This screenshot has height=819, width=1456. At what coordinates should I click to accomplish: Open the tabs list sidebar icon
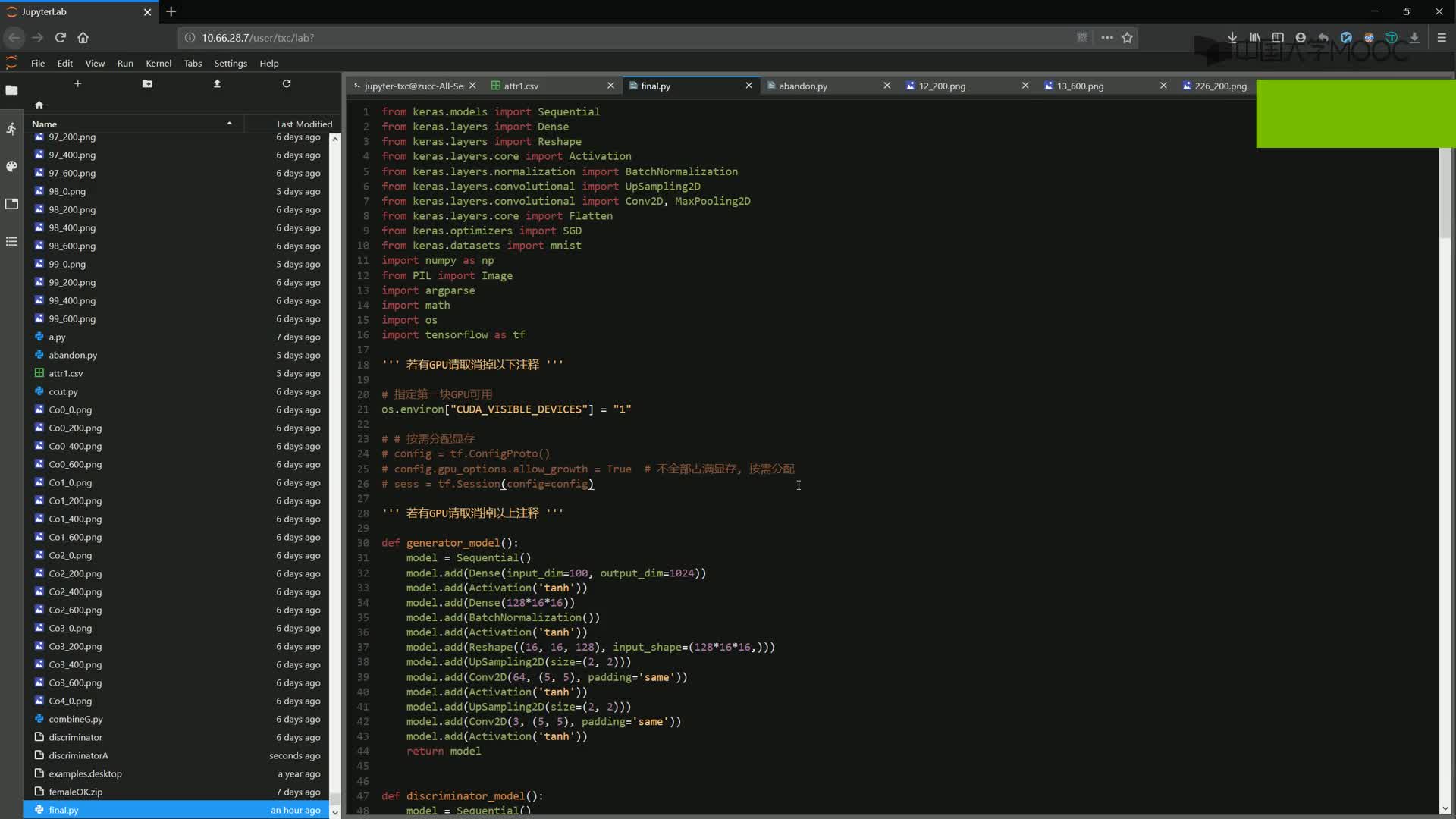point(11,242)
